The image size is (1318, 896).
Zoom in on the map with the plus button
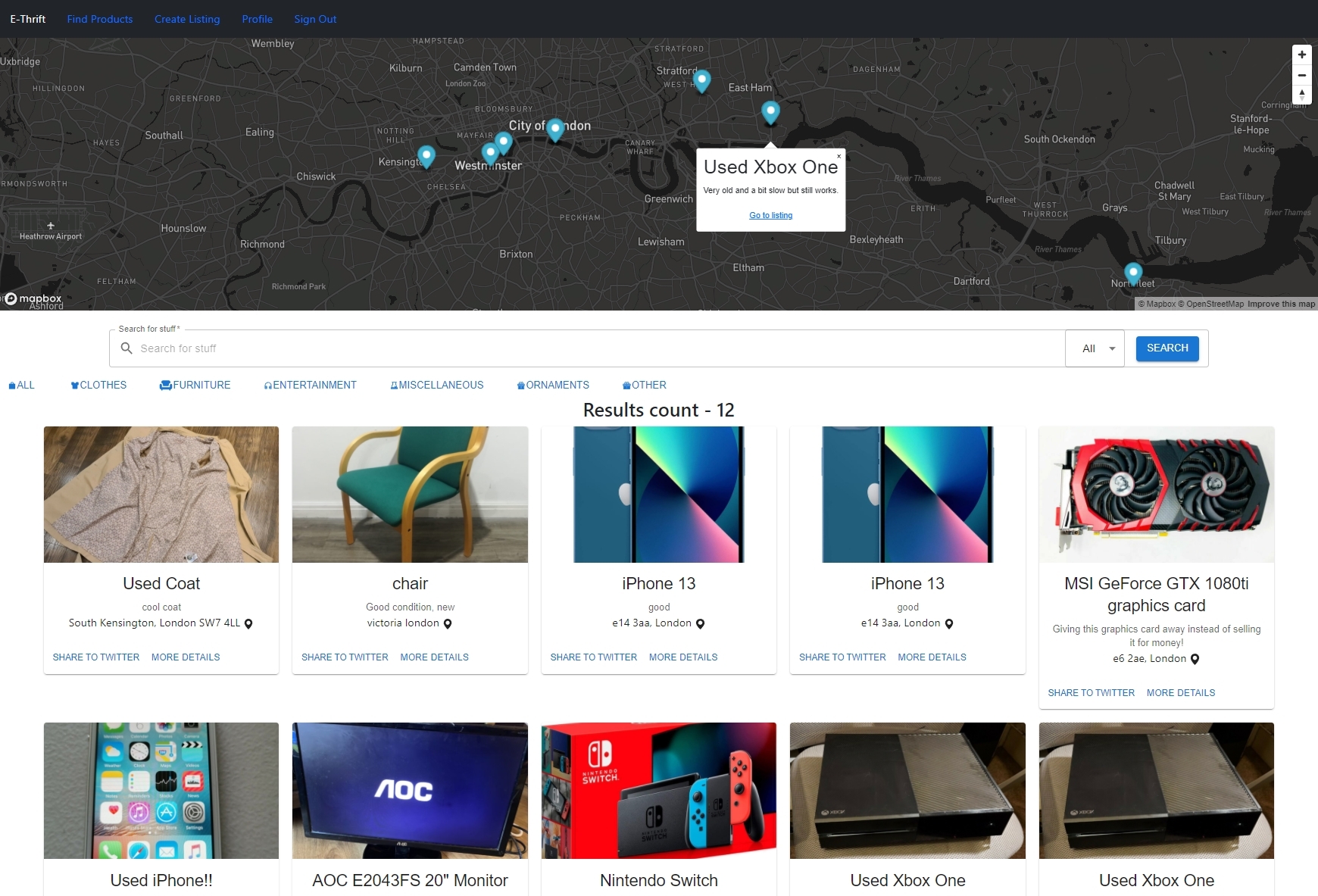1301,55
